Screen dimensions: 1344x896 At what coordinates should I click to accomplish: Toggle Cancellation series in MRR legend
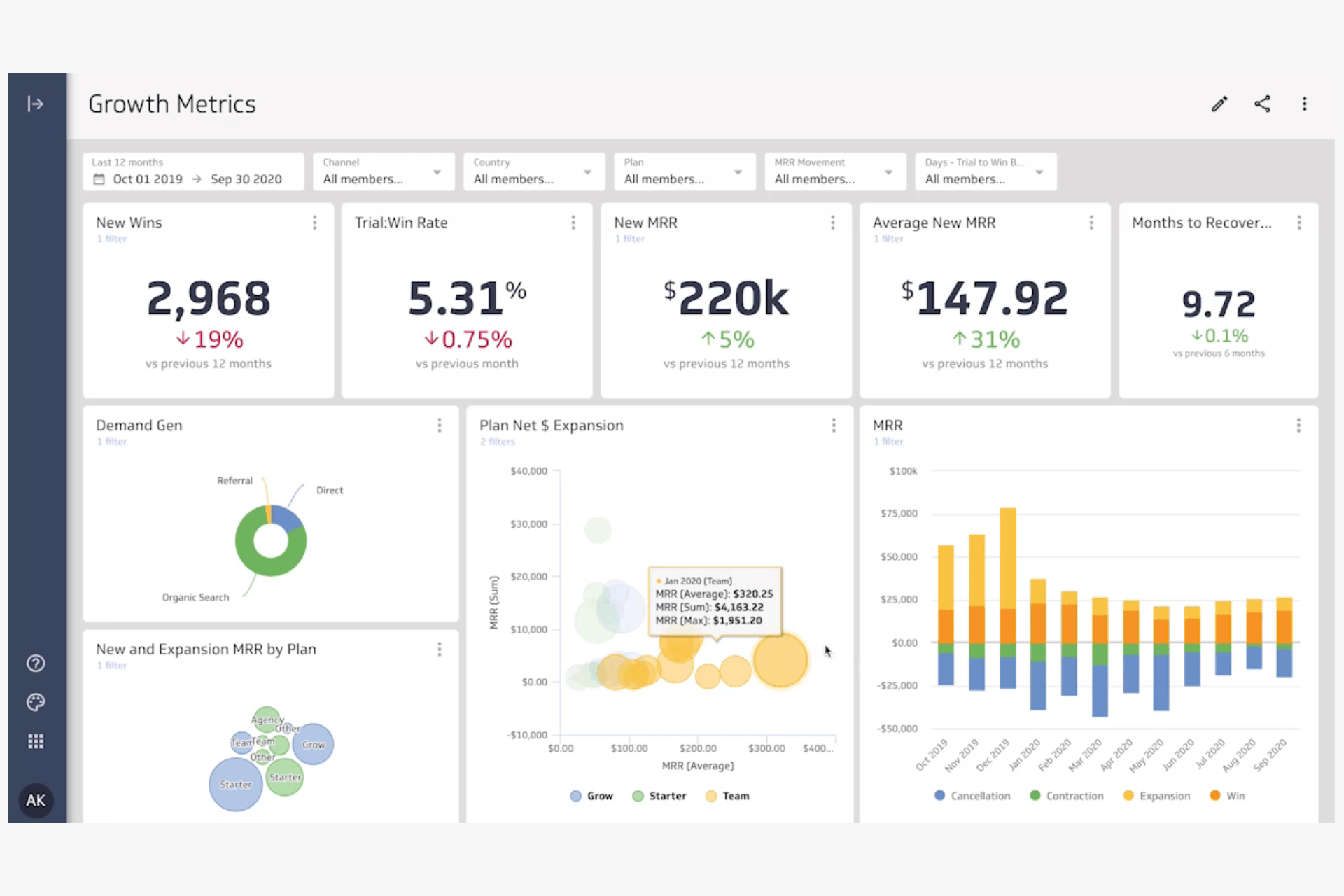[x=972, y=796]
